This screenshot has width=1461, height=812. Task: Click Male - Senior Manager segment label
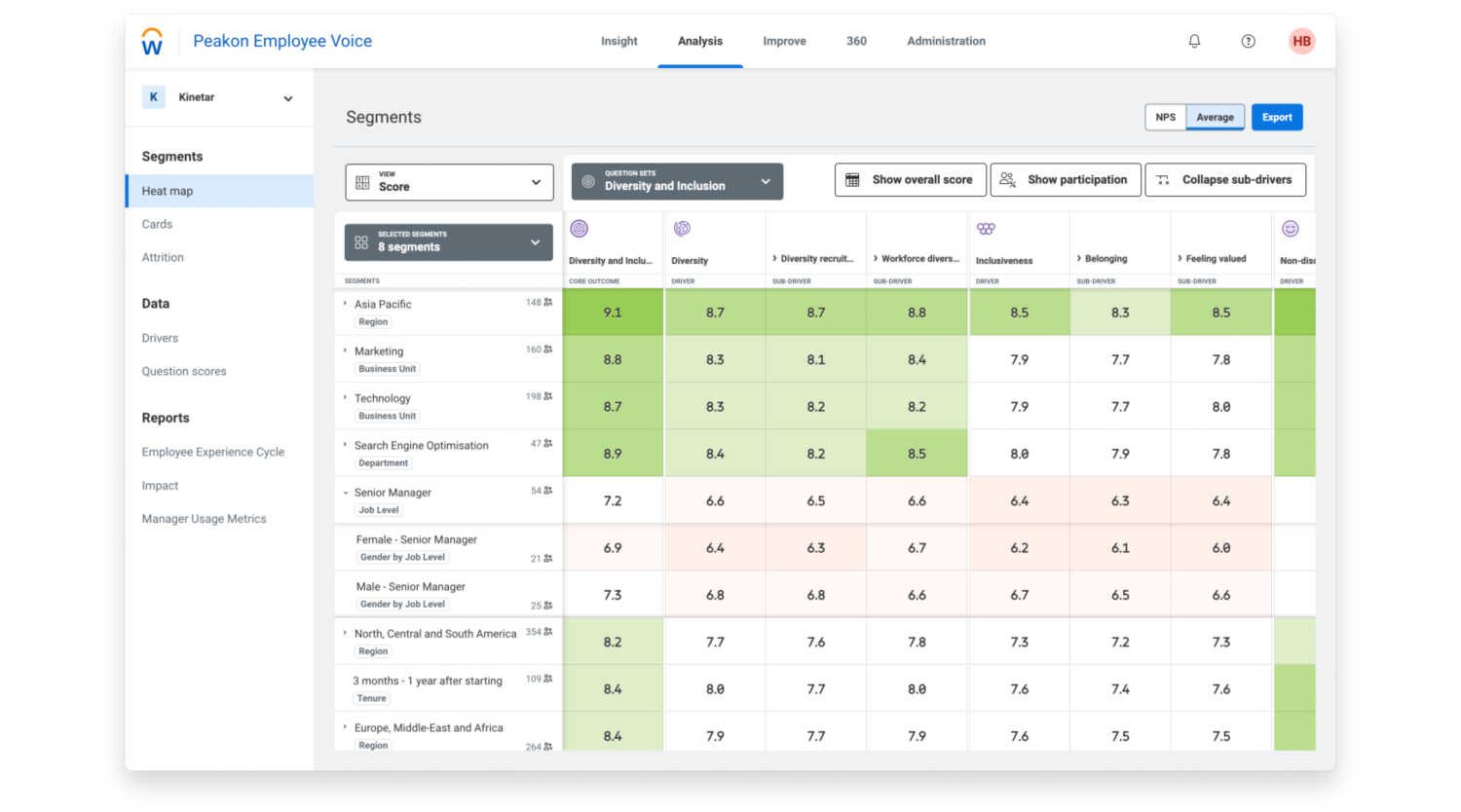[411, 586]
